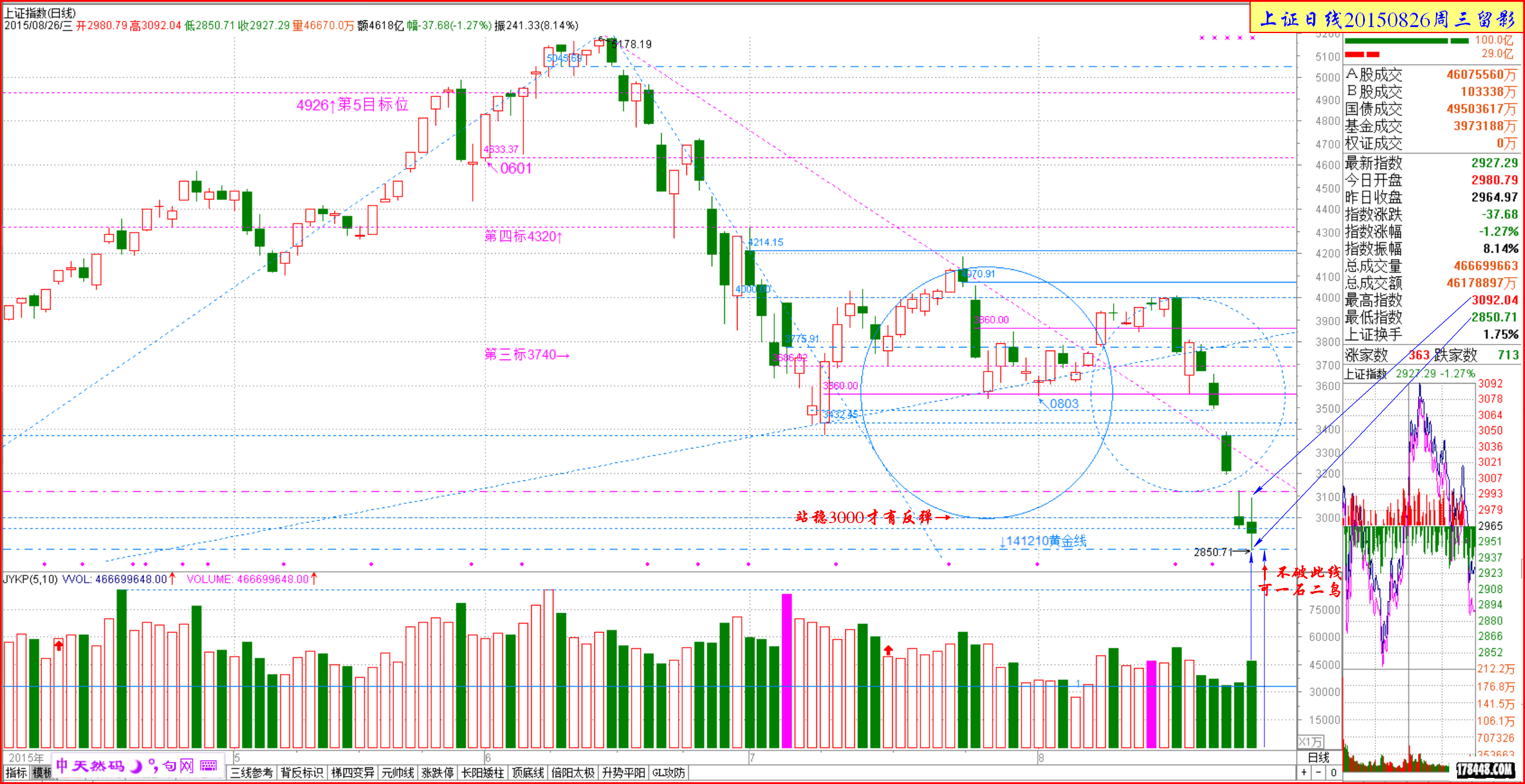Click the tall magenta volume bar in July
The image size is (1525, 784).
pos(786,670)
